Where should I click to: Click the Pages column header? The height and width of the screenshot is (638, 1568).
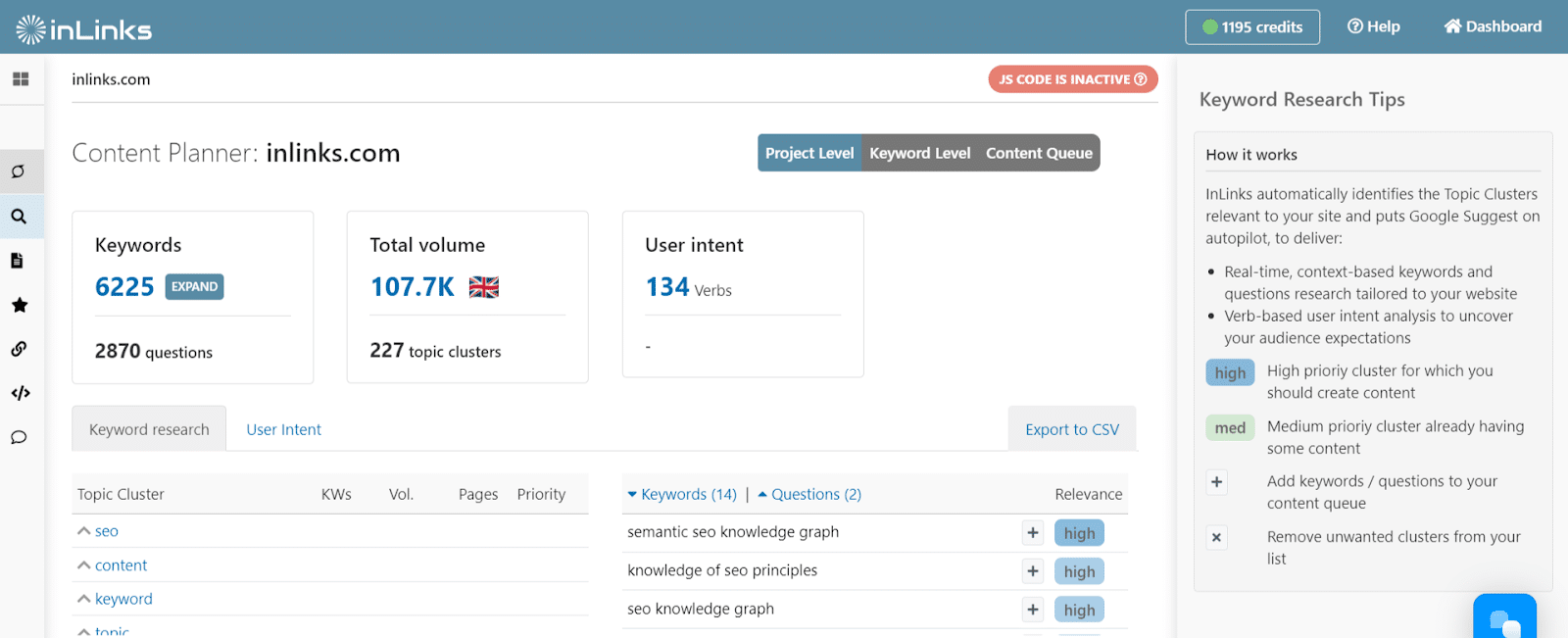478,495
